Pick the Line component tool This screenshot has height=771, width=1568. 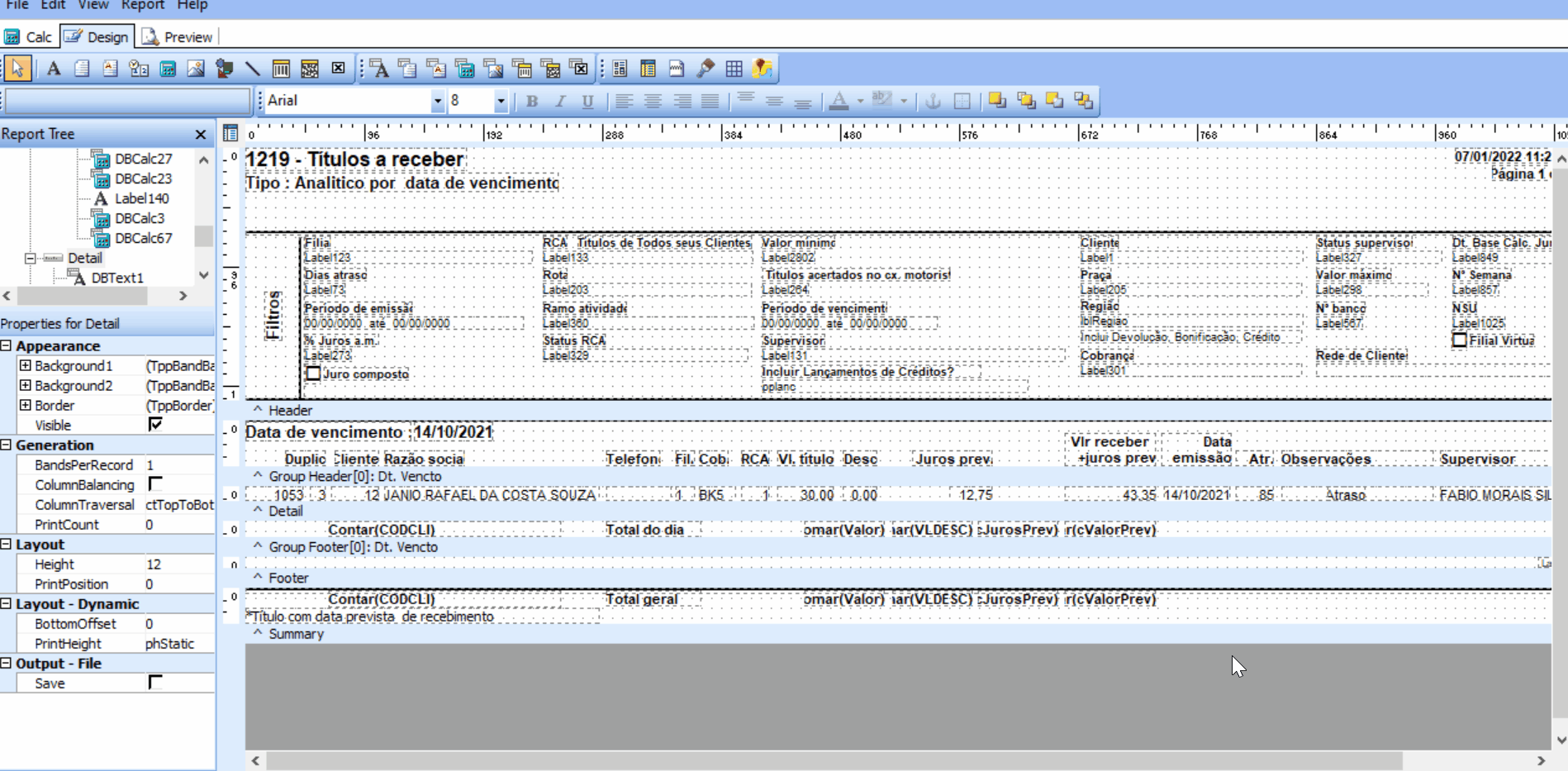[x=252, y=69]
